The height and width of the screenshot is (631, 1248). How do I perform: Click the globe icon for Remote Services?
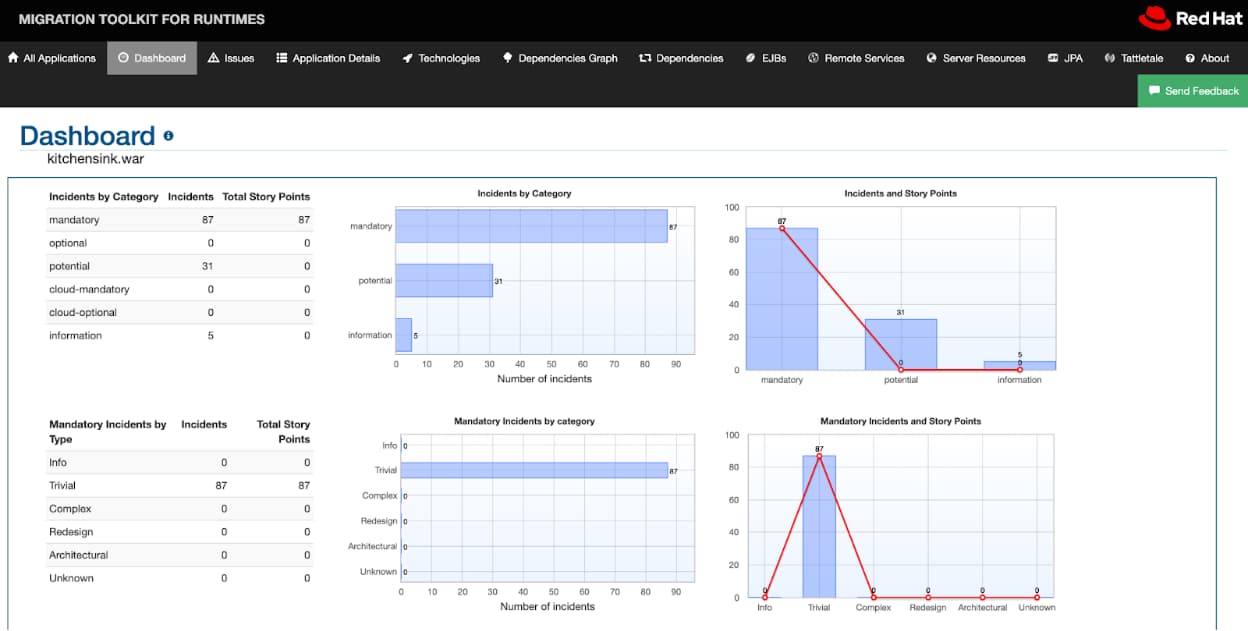pos(814,58)
